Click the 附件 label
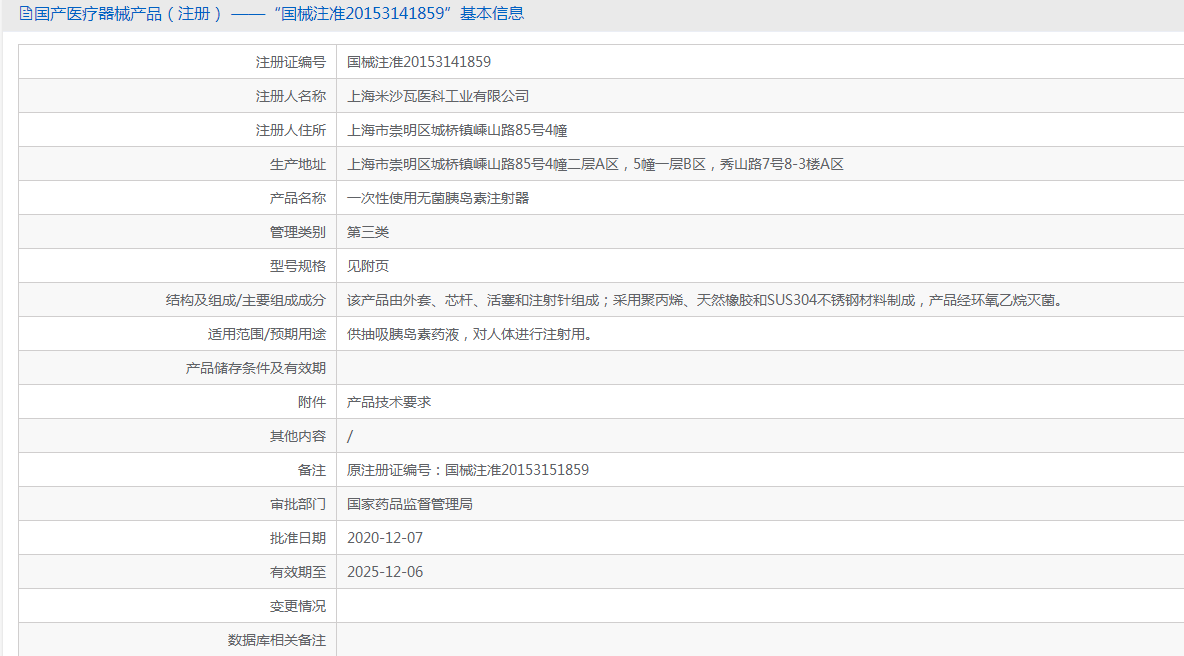This screenshot has height=656, width=1184. 312,402
